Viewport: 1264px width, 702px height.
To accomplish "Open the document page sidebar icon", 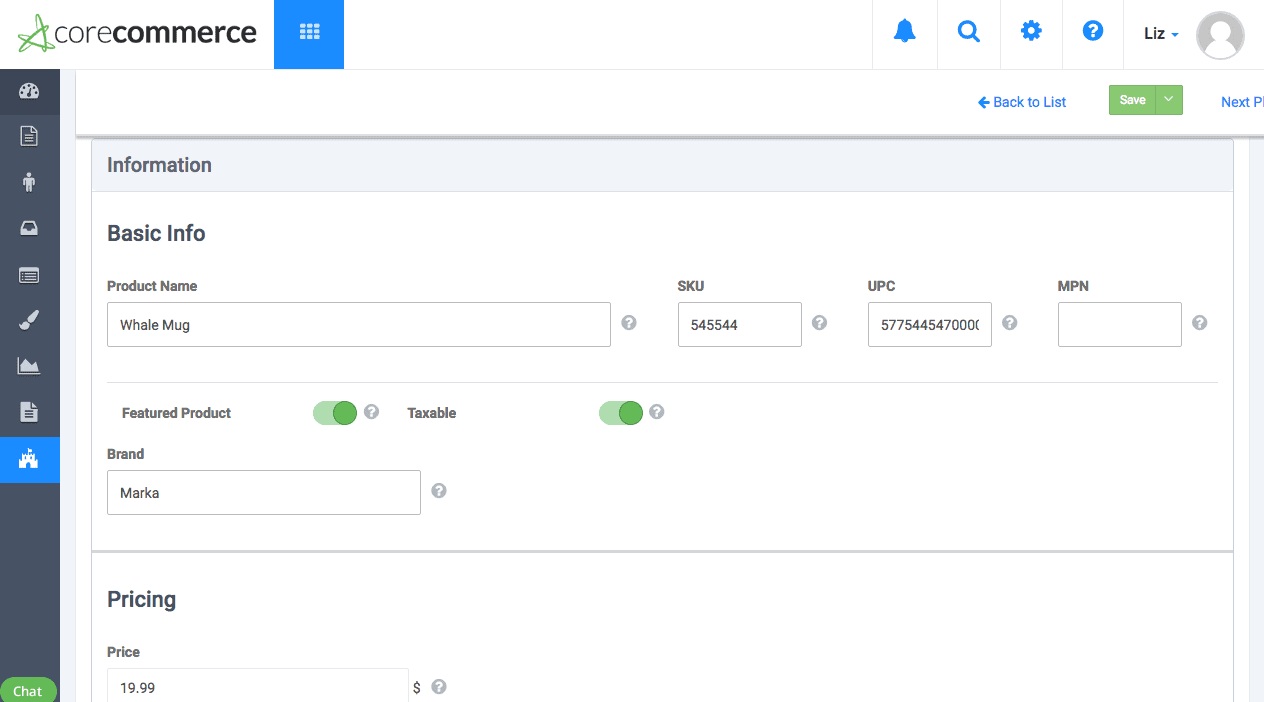I will (x=29, y=136).
